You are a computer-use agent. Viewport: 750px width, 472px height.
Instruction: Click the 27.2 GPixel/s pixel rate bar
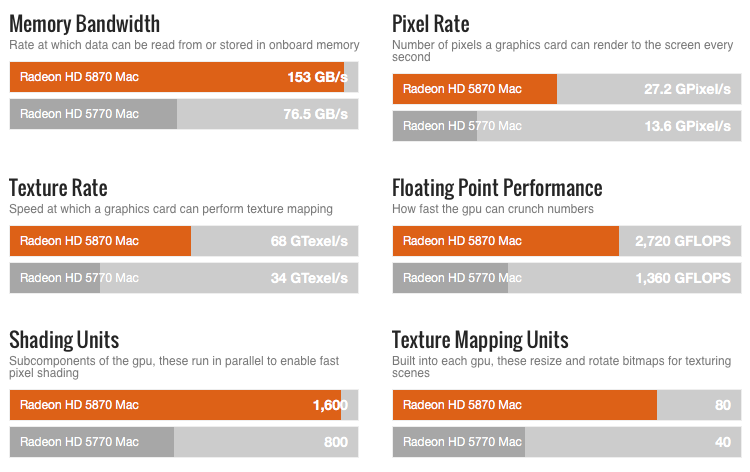[x=567, y=89]
